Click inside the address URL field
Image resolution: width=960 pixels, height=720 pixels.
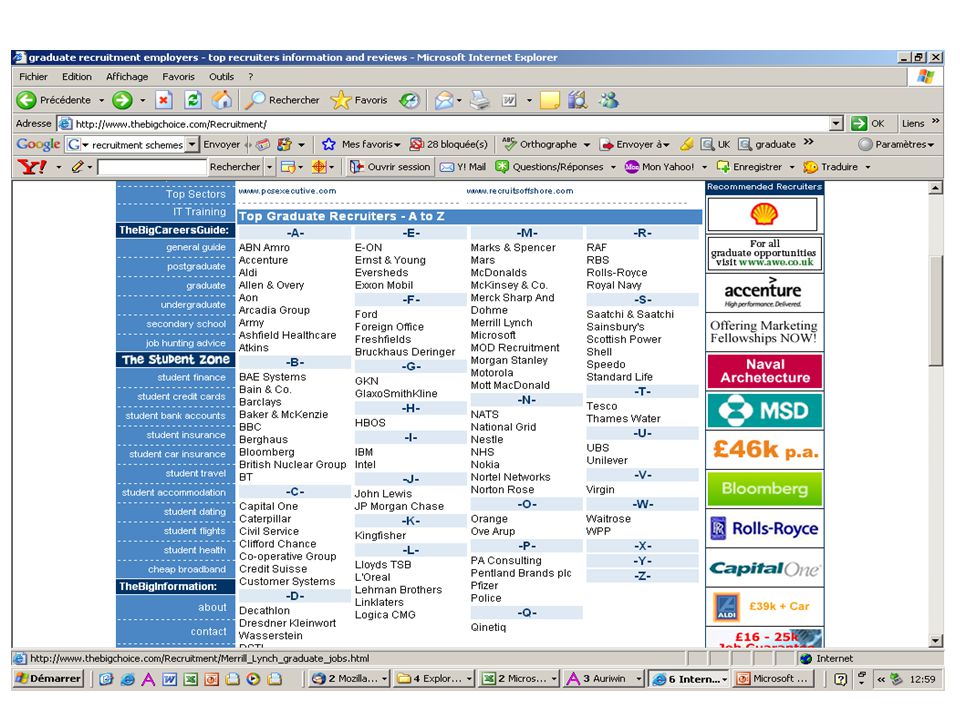pos(452,124)
